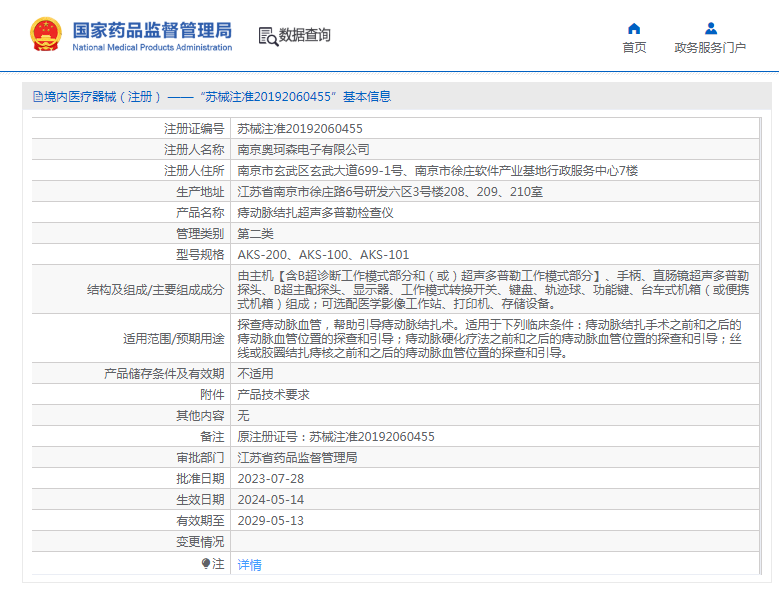
Task: Click the 政务服务门户 label
Action: pos(710,48)
